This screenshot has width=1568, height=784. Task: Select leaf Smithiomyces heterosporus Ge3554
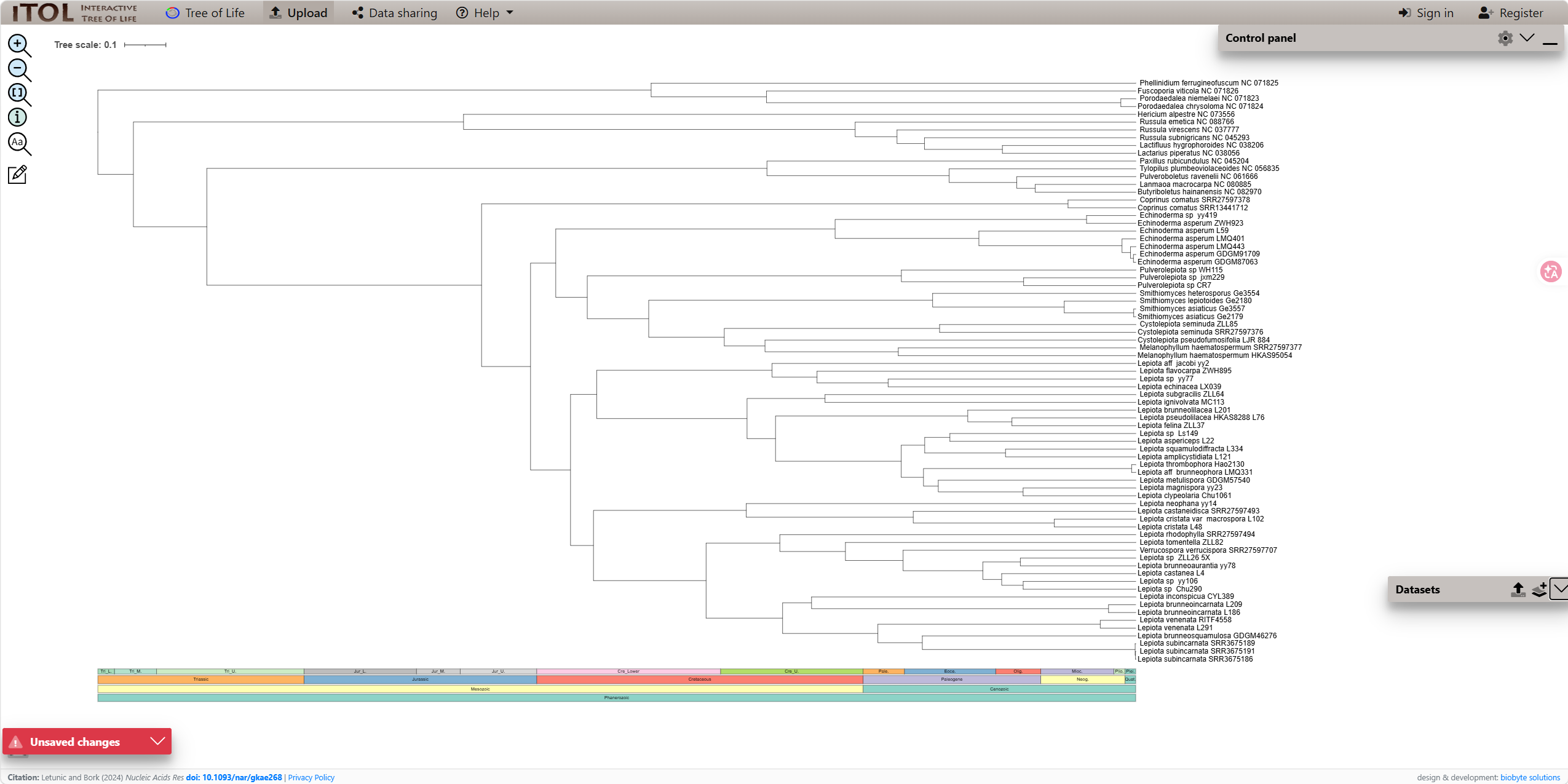pos(1199,293)
